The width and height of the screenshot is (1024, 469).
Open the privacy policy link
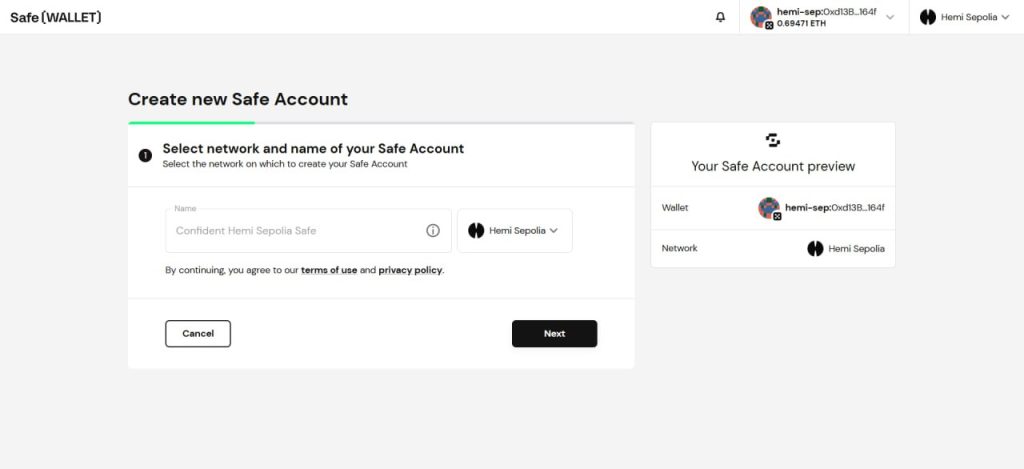pos(410,270)
